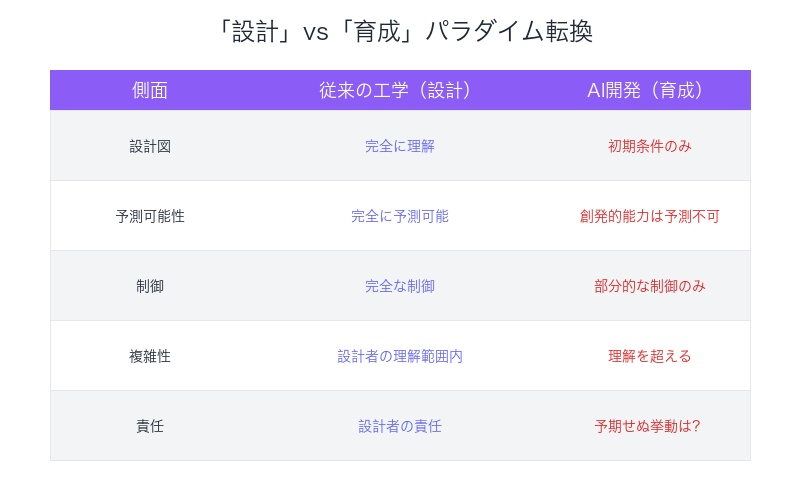Click the 責任 row label
The width and height of the screenshot is (800, 500).
[150, 426]
